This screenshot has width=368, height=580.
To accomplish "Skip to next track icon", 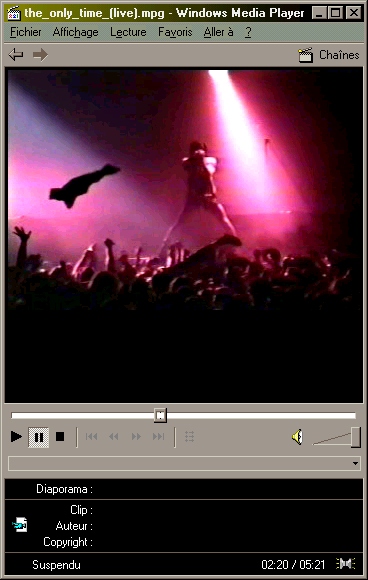I will [x=159, y=437].
